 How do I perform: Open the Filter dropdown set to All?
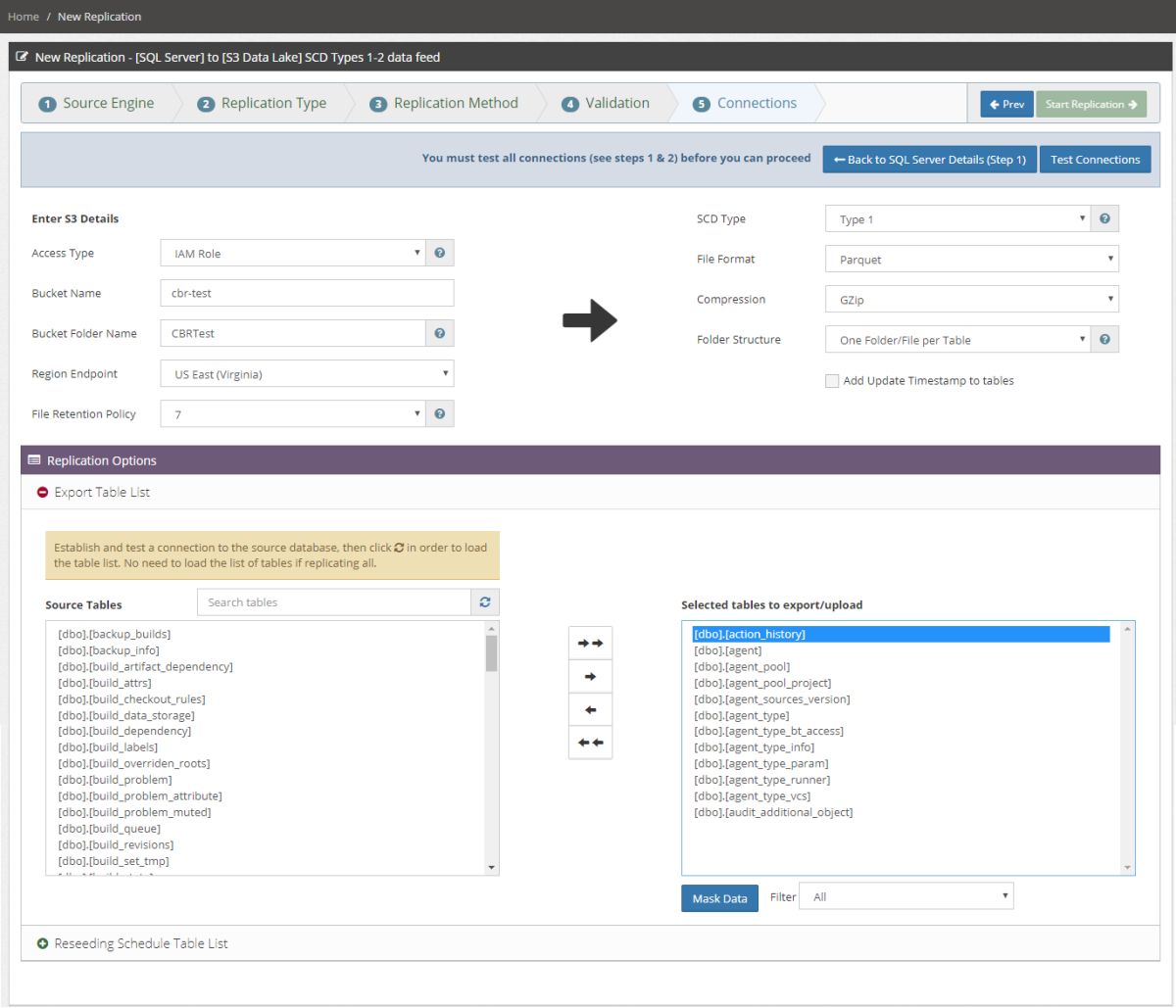coord(906,896)
